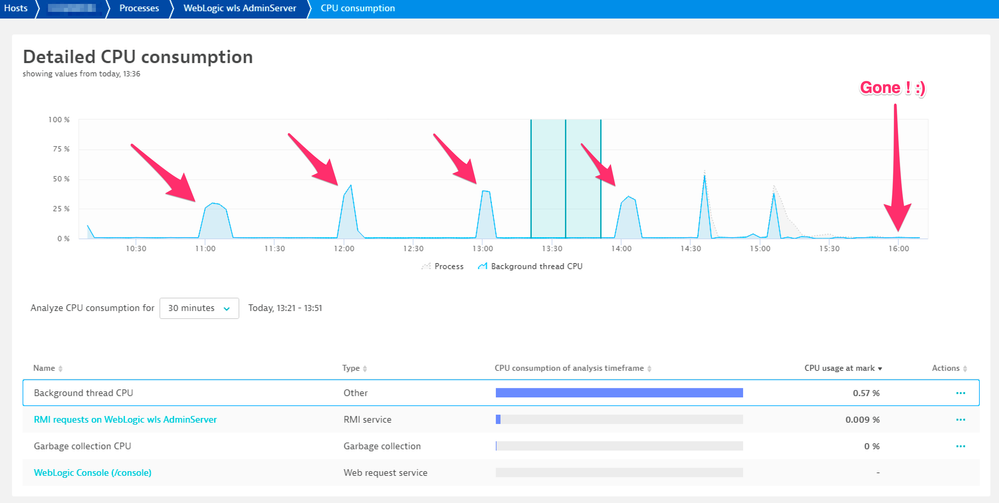
Task: Open actions menu for Background thread CPU
Action: click(x=960, y=393)
